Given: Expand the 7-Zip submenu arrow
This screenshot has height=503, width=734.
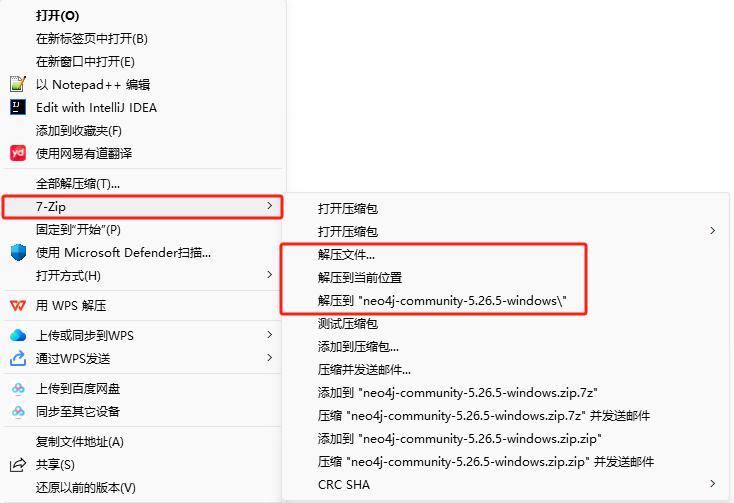Looking at the screenshot, I should (269, 206).
